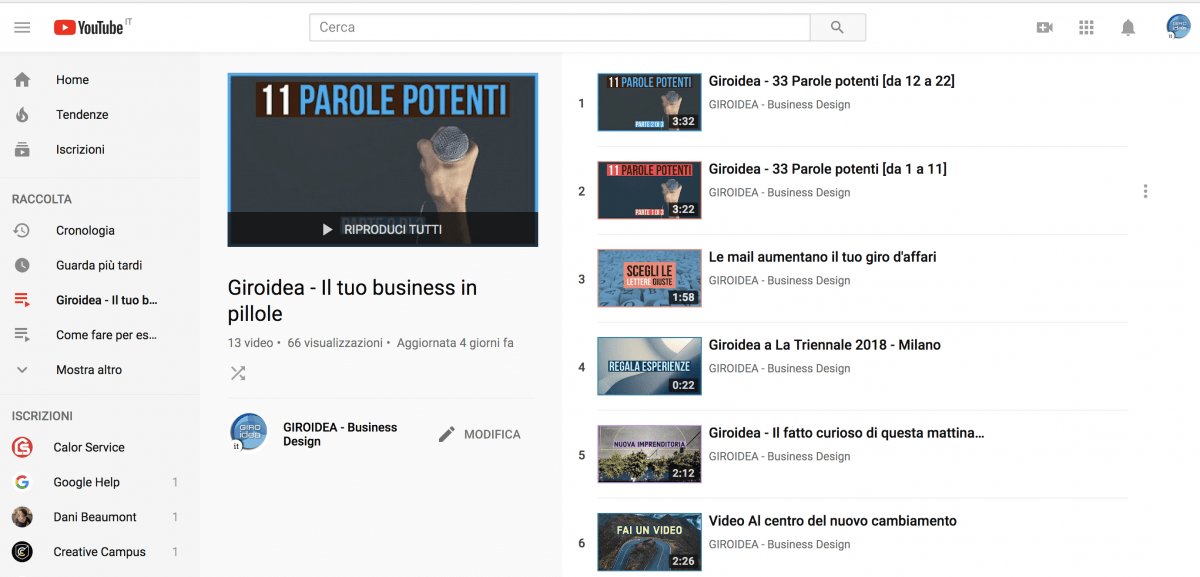Click the Guarda più tardi clock icon
This screenshot has width=1200, height=577.
(x=22, y=265)
